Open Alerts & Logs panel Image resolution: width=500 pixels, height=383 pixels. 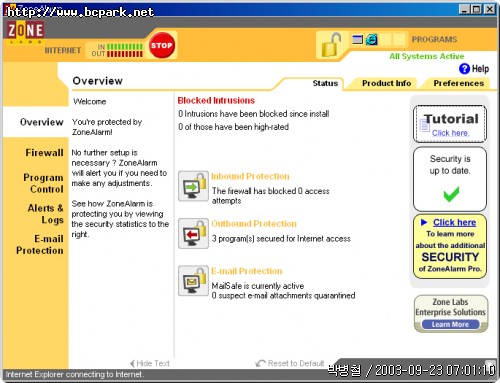point(46,214)
